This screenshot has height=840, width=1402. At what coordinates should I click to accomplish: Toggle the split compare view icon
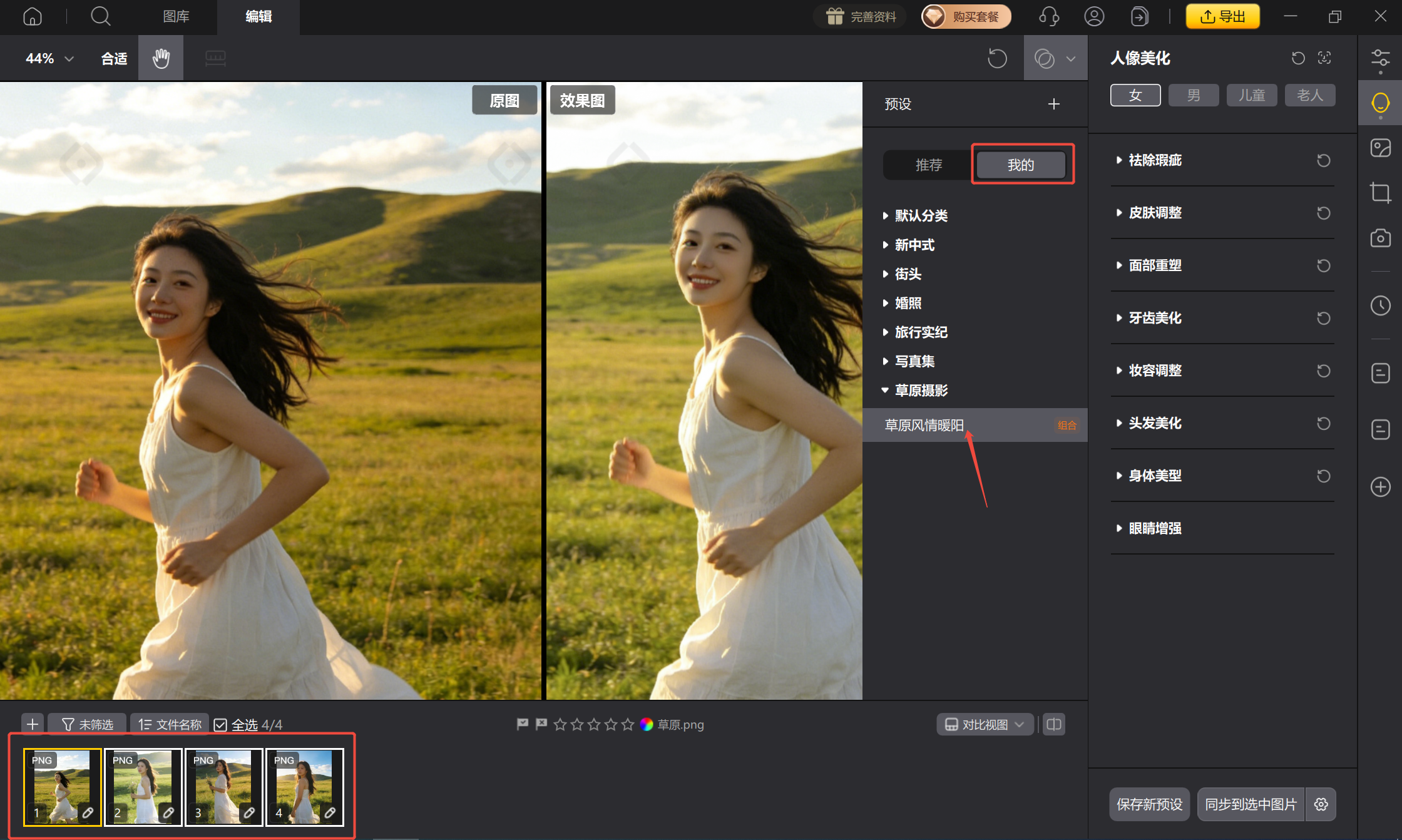pyautogui.click(x=1054, y=724)
